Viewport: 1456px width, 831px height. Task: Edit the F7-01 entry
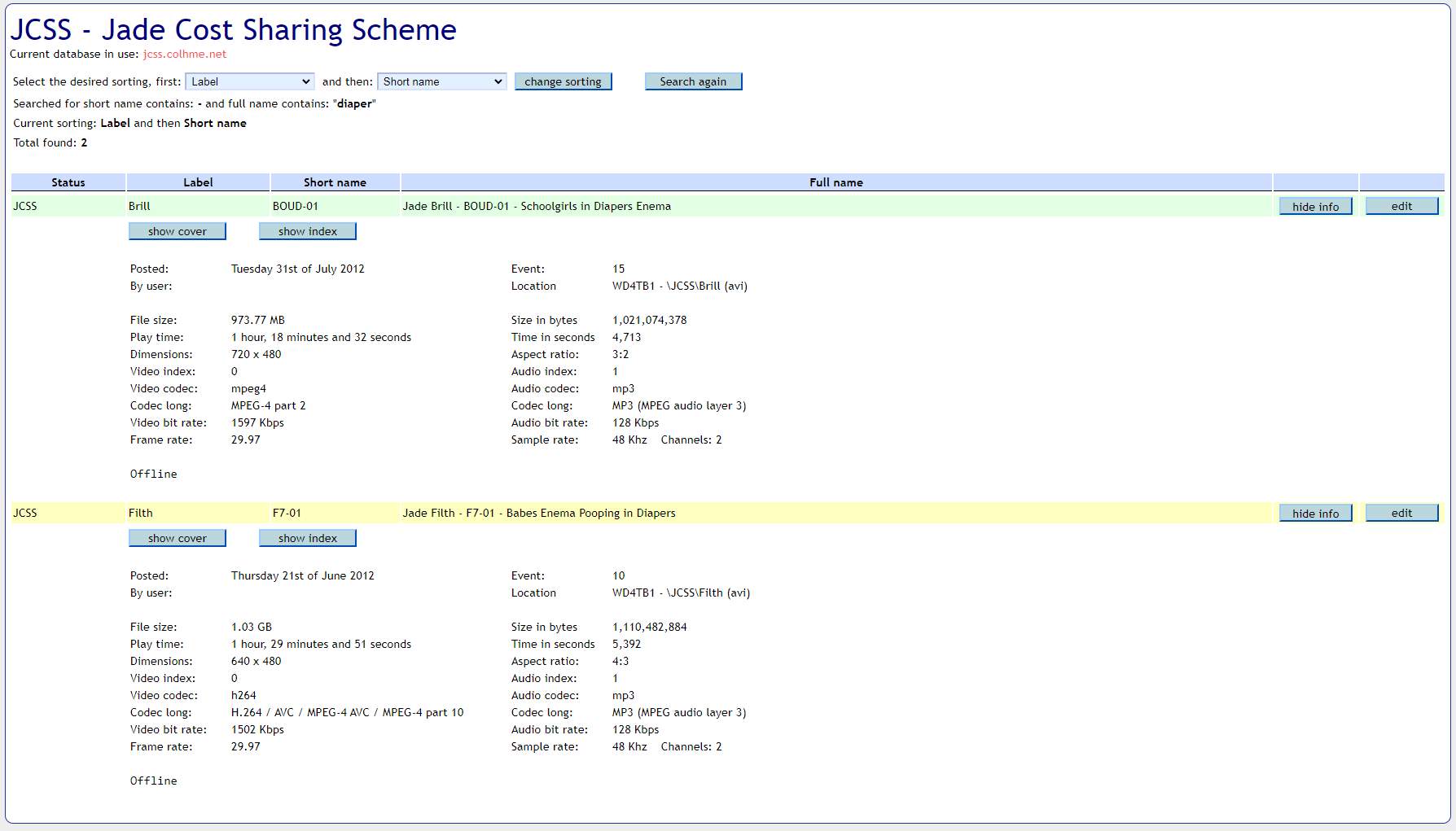(x=1401, y=514)
